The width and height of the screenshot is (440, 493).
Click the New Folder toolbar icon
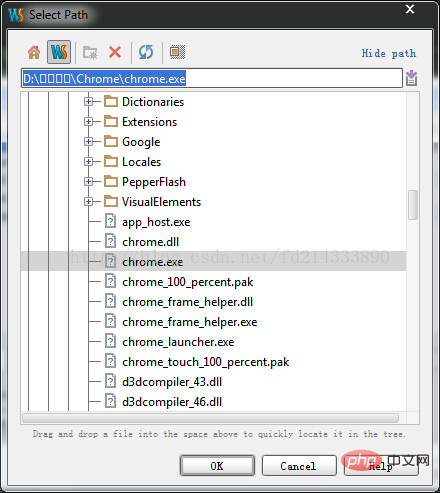point(90,52)
